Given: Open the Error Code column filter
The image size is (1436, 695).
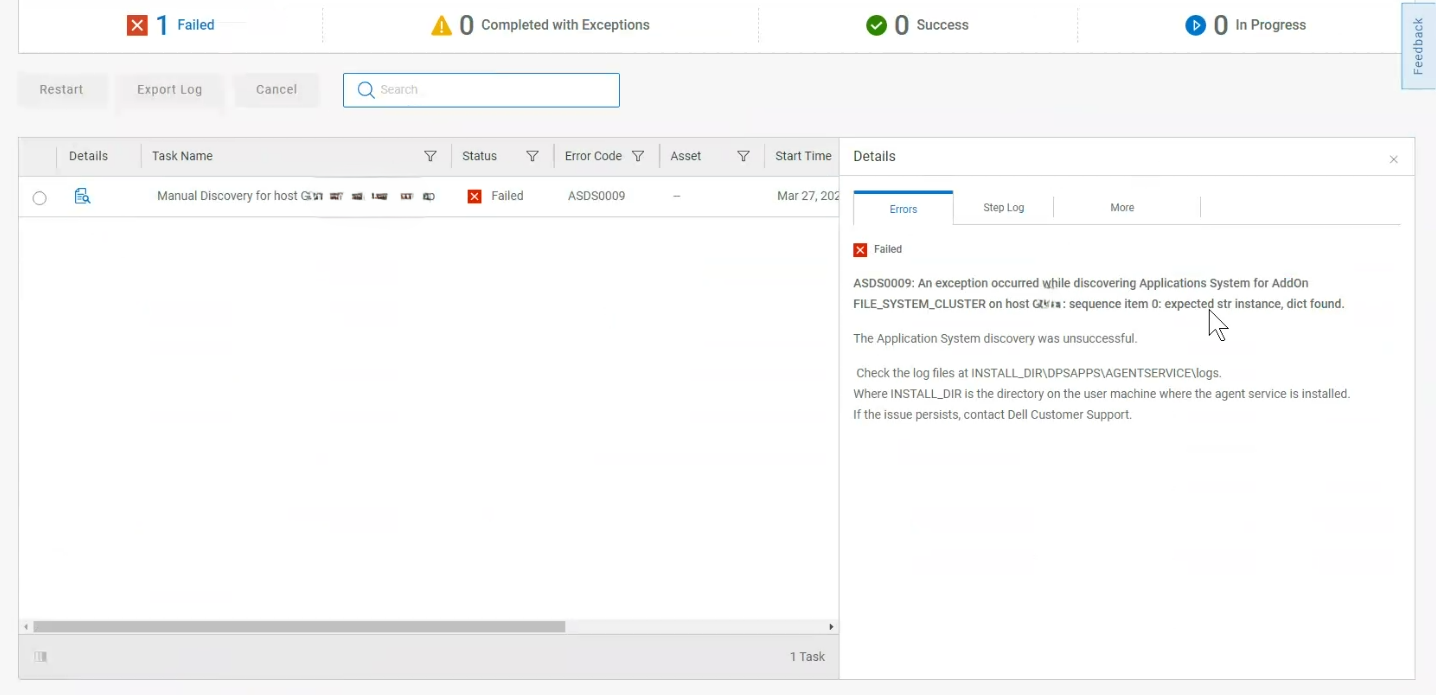Looking at the screenshot, I should 638,156.
